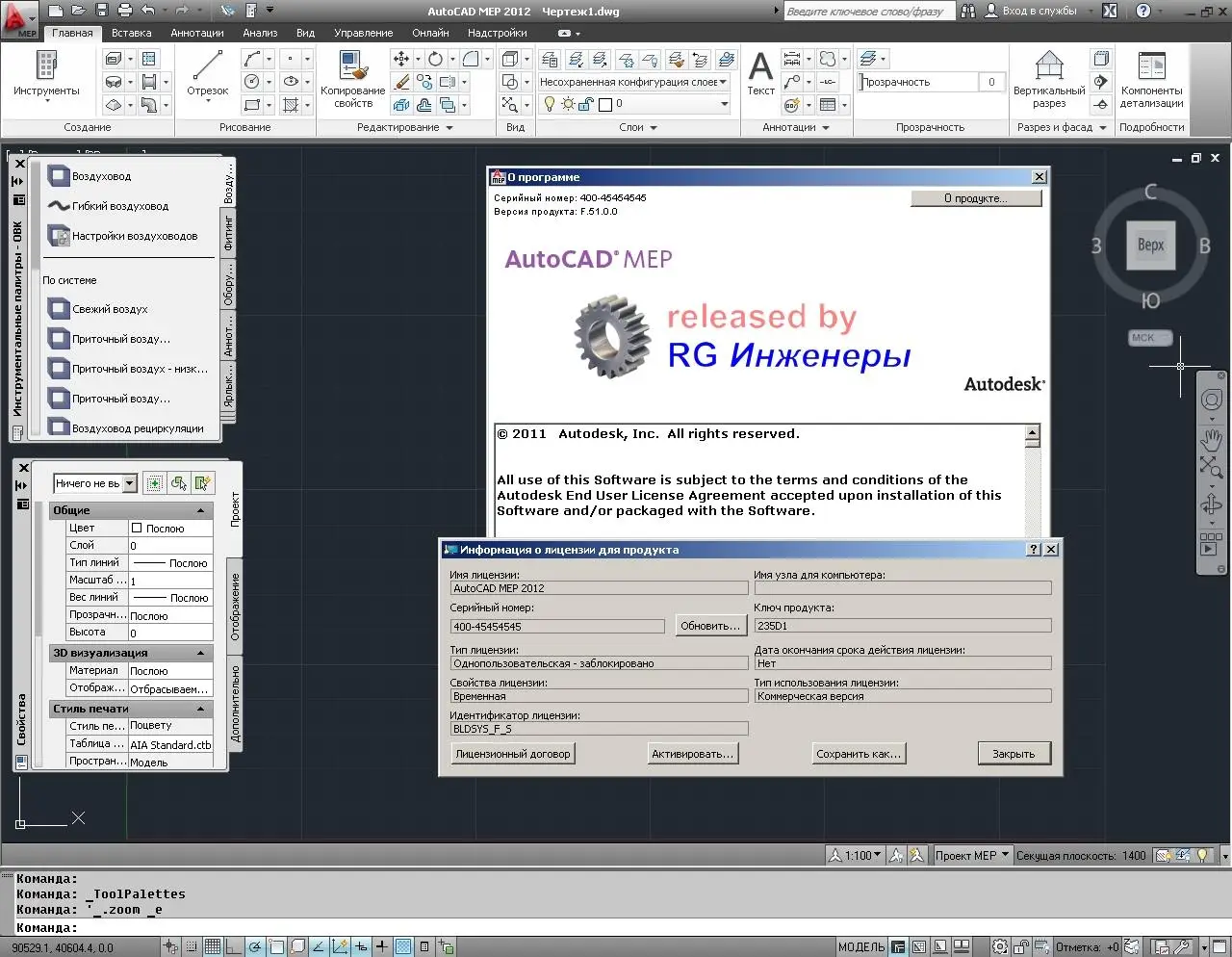Image resolution: width=1232 pixels, height=957 pixels.
Task: Open the Проект МЕР display configuration dropdown
Action: point(972,855)
